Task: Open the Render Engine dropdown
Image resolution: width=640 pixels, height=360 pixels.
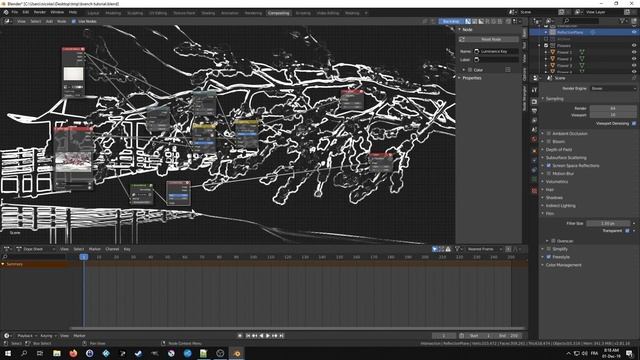Action: [613, 88]
